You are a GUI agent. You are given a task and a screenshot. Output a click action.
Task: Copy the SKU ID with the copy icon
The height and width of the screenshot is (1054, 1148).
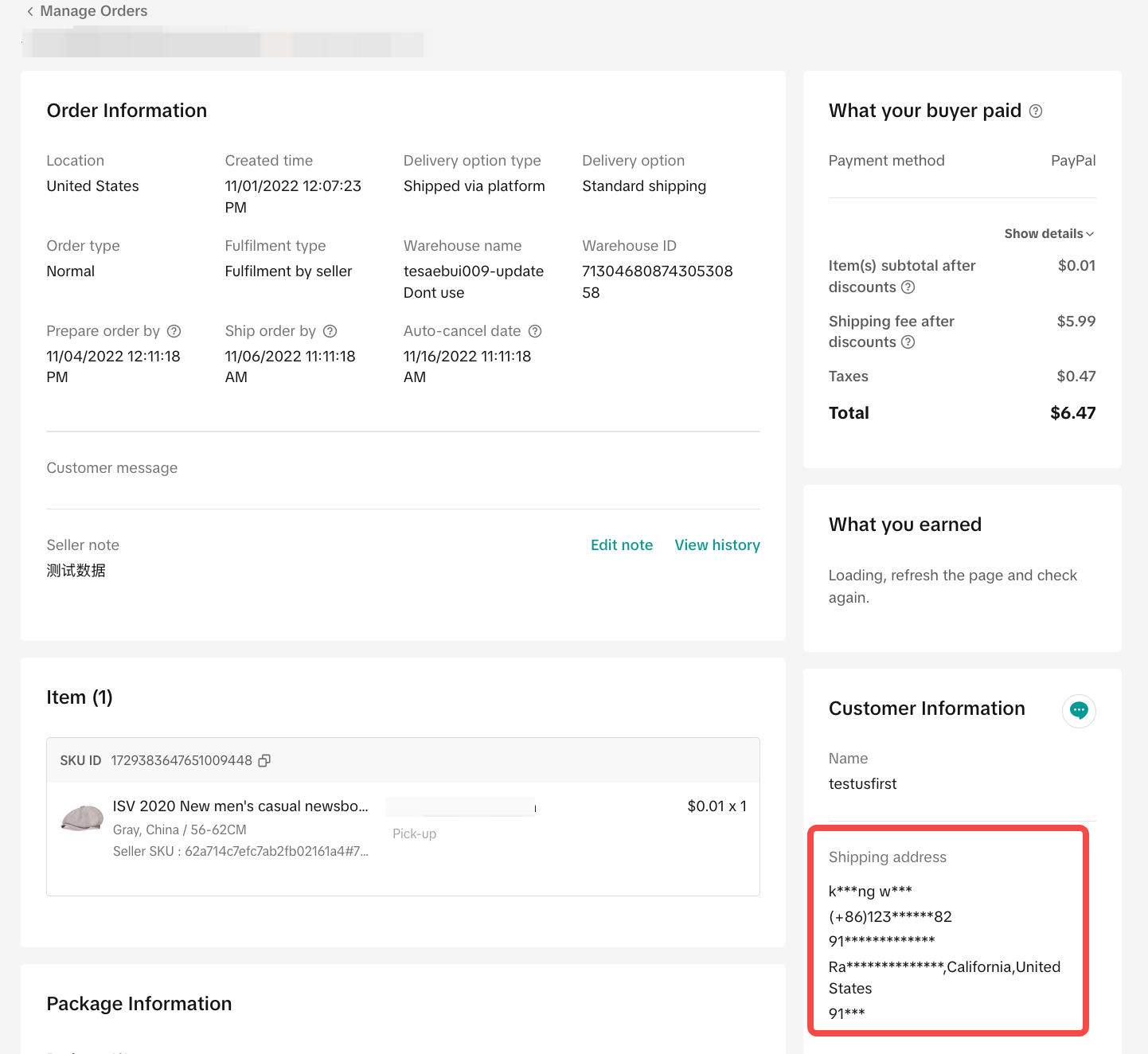coord(264,760)
